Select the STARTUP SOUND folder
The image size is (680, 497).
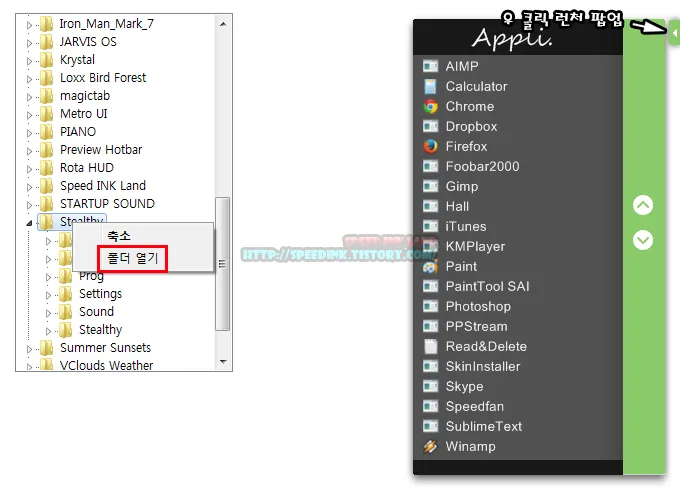pyautogui.click(x=107, y=203)
